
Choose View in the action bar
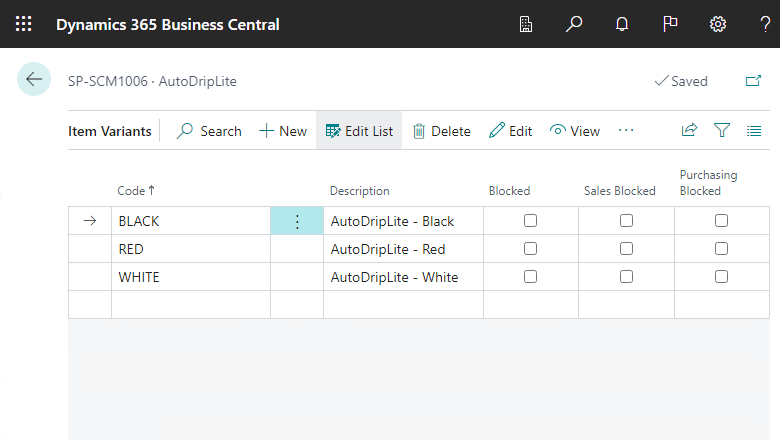tap(575, 131)
